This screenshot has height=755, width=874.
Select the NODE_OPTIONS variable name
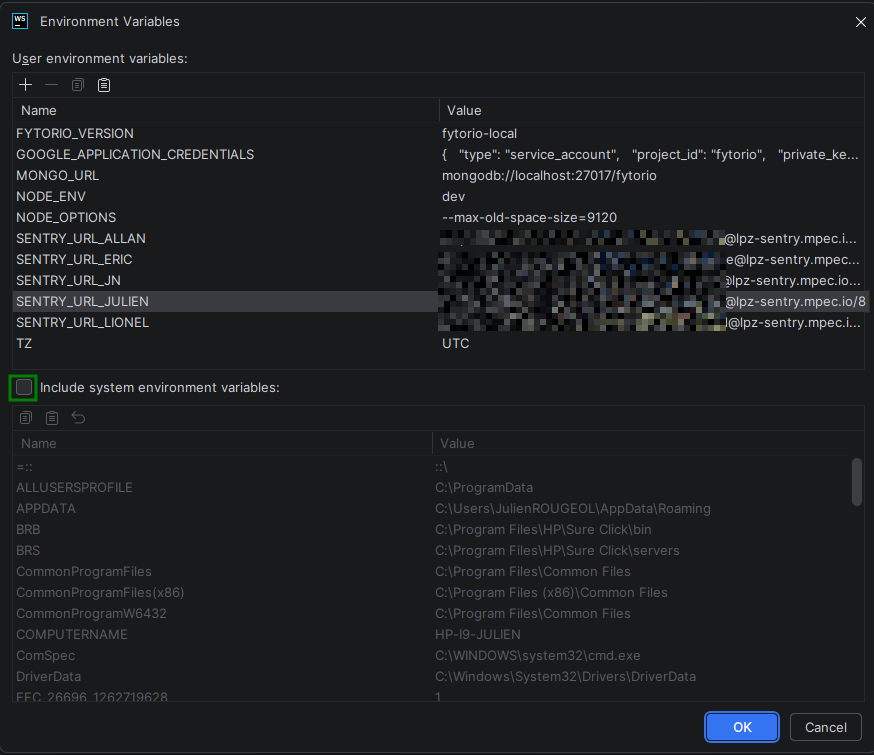tap(66, 217)
